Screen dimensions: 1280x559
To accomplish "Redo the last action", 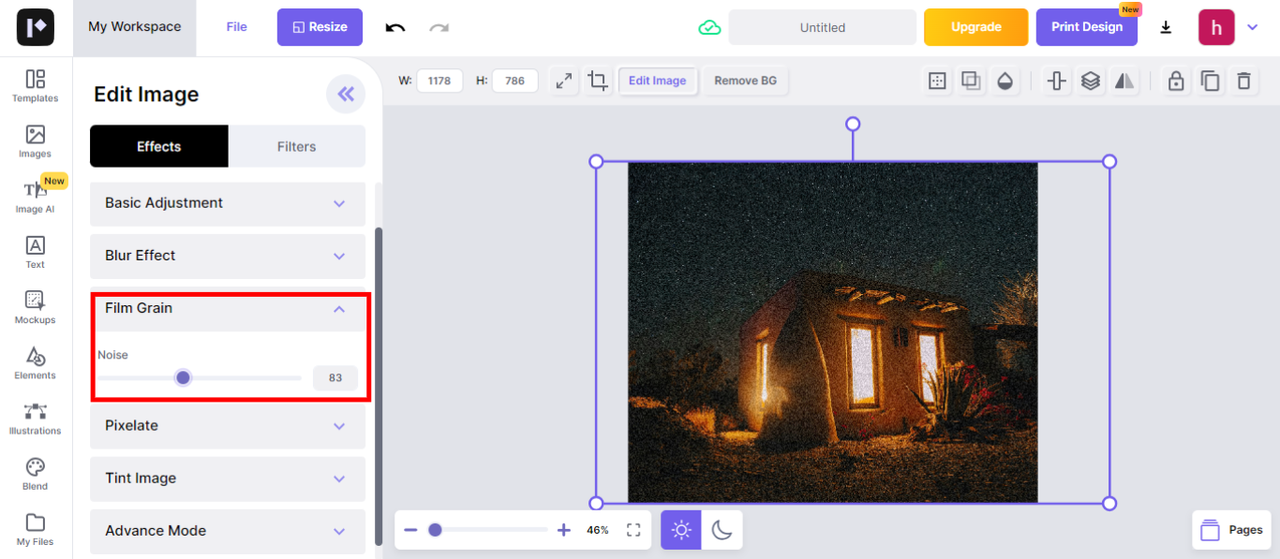I will (x=439, y=27).
